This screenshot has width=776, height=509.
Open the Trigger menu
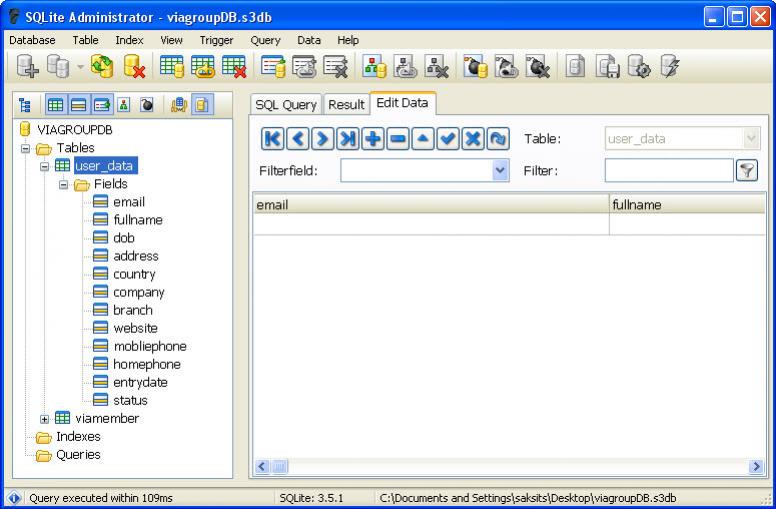(x=216, y=40)
